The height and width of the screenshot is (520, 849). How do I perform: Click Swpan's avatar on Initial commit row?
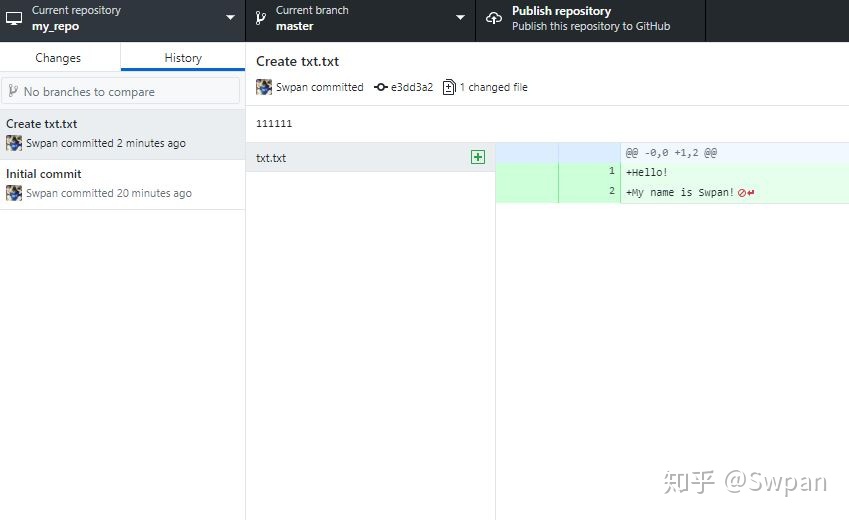tap(14, 193)
